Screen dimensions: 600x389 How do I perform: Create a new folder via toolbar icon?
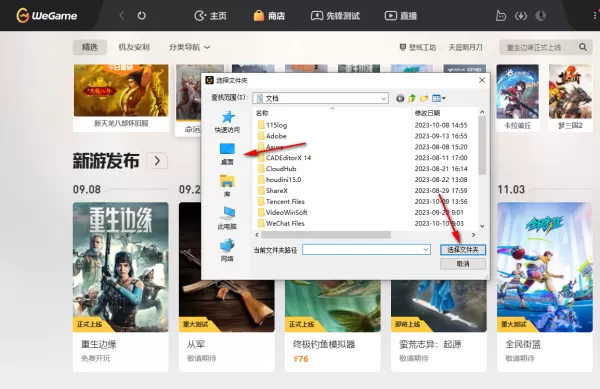click(x=424, y=98)
